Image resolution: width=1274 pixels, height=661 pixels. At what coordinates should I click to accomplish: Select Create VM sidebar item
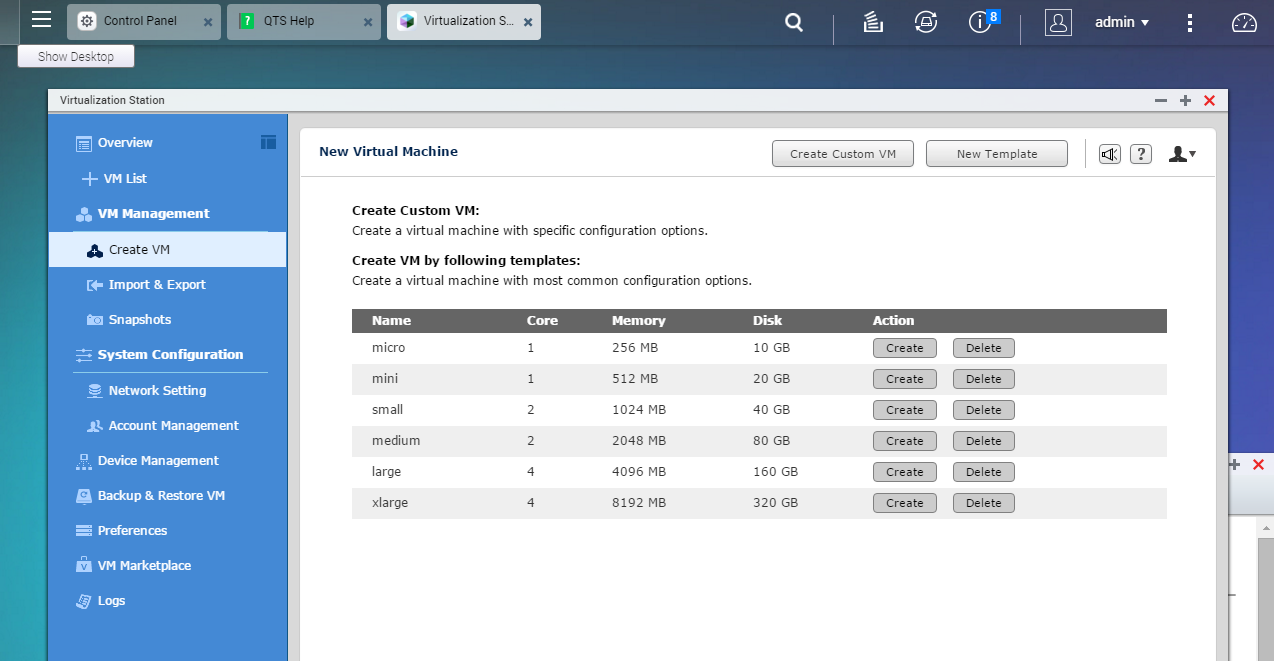coord(167,250)
